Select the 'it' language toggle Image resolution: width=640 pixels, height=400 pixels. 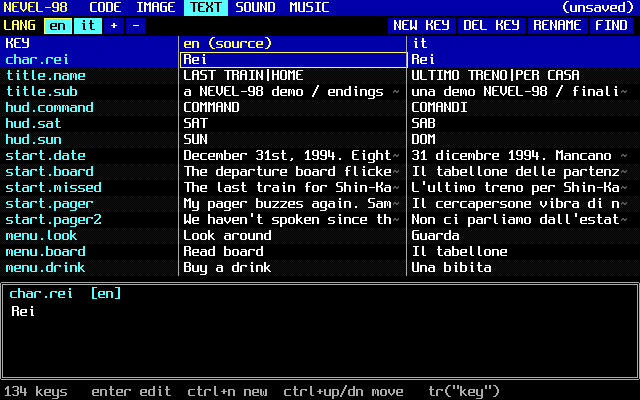pyautogui.click(x=88, y=26)
